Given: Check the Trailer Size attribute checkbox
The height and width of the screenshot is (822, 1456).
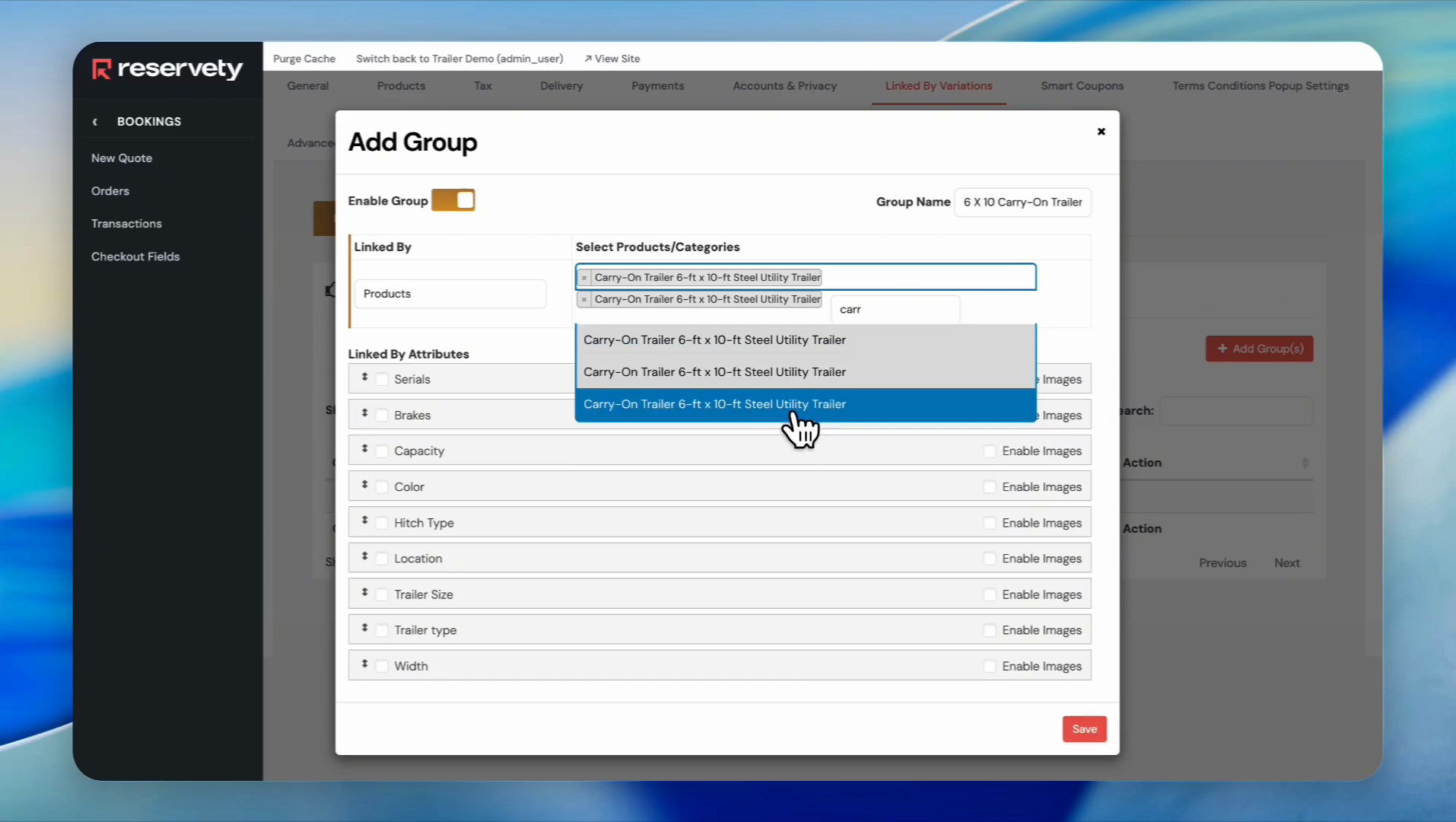Looking at the screenshot, I should (x=382, y=594).
